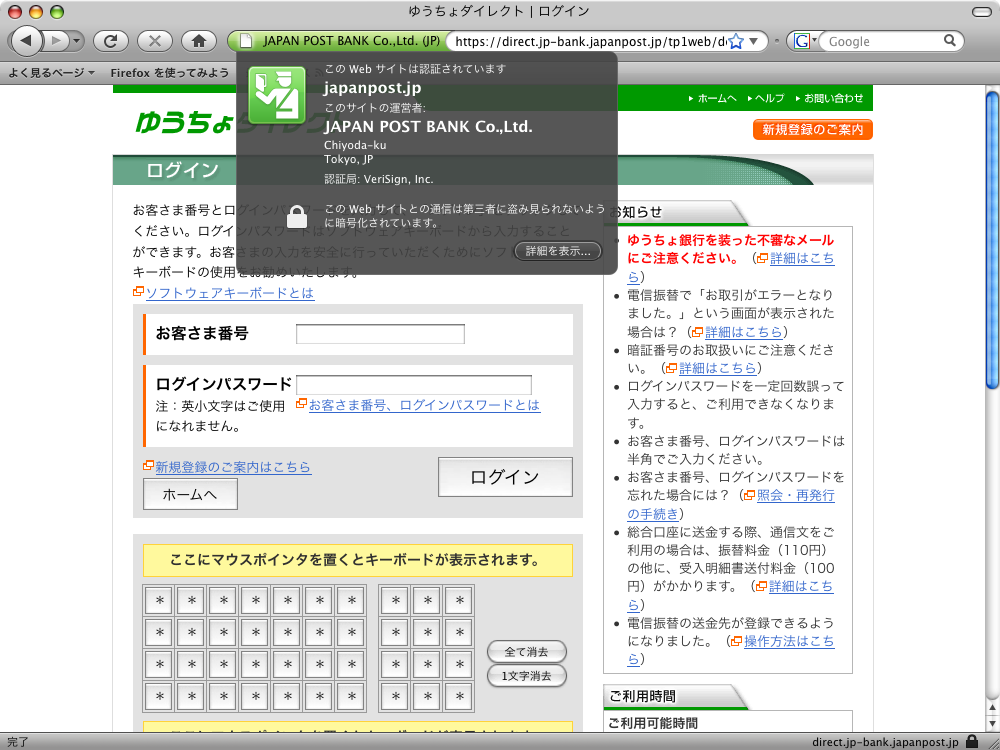
Task: Click the ログイン page heading
Action: tap(183, 170)
